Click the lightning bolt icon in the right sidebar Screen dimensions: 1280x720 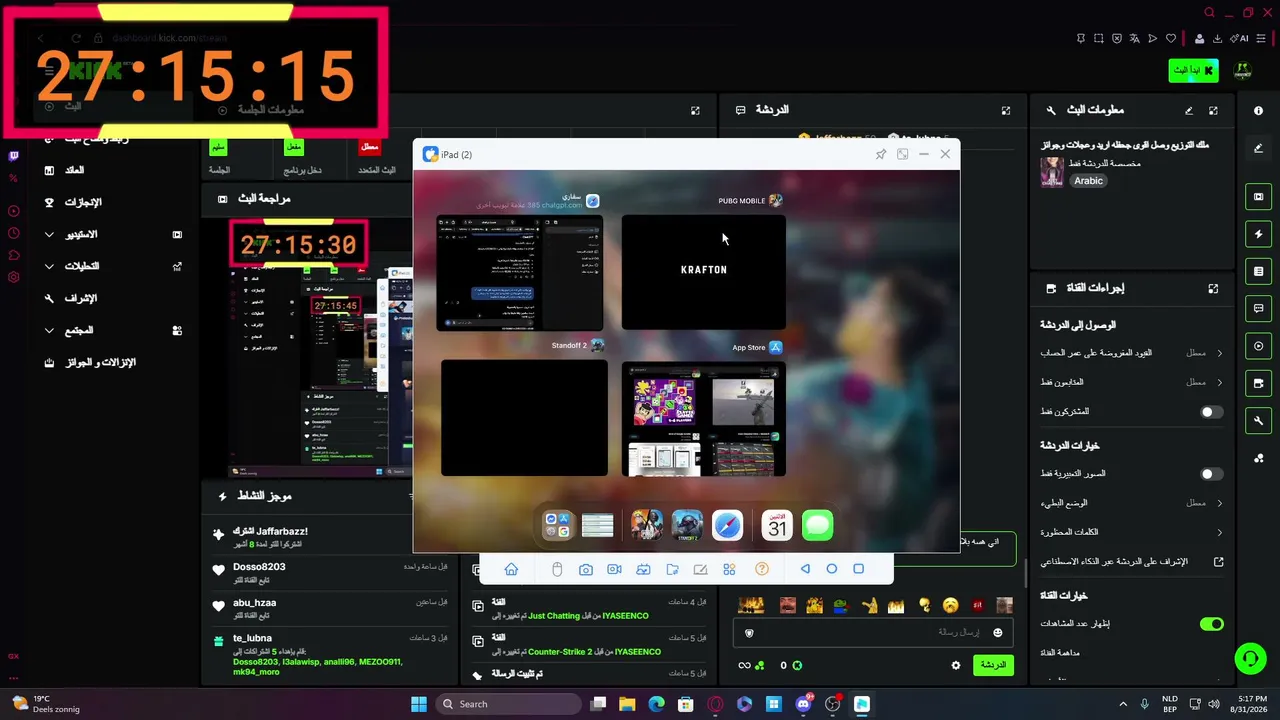point(1258,234)
